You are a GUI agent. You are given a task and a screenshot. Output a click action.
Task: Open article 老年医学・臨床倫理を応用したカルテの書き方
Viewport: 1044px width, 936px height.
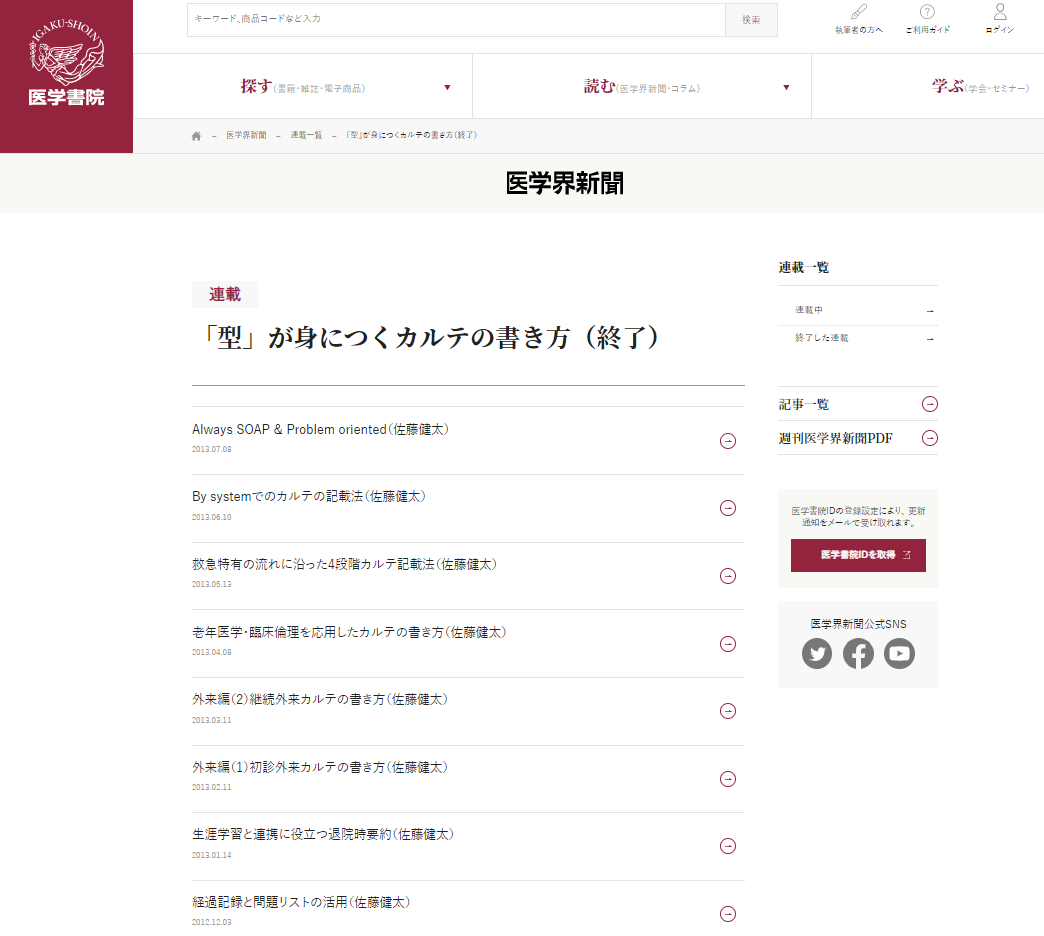(349, 632)
